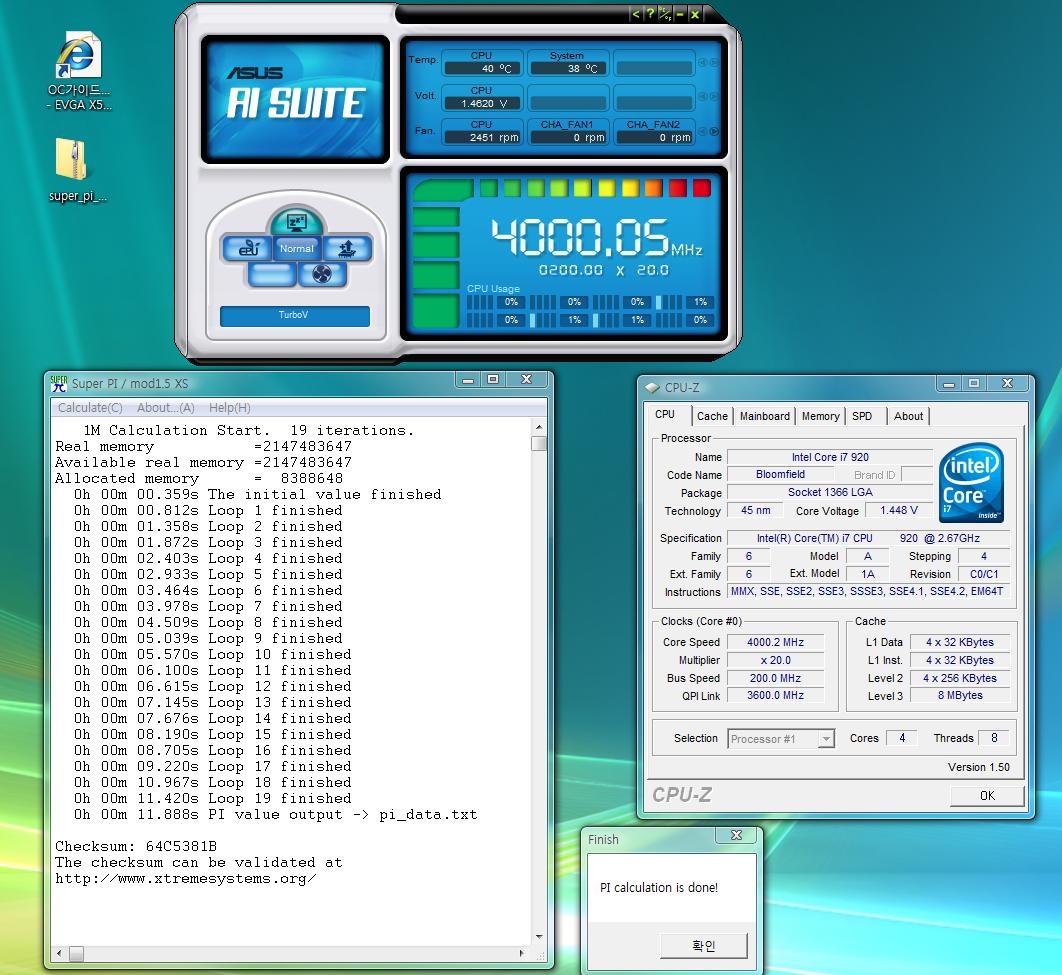Viewport: 1062px width, 975px height.
Task: Open the Help(H) menu in Super PI
Action: point(230,408)
